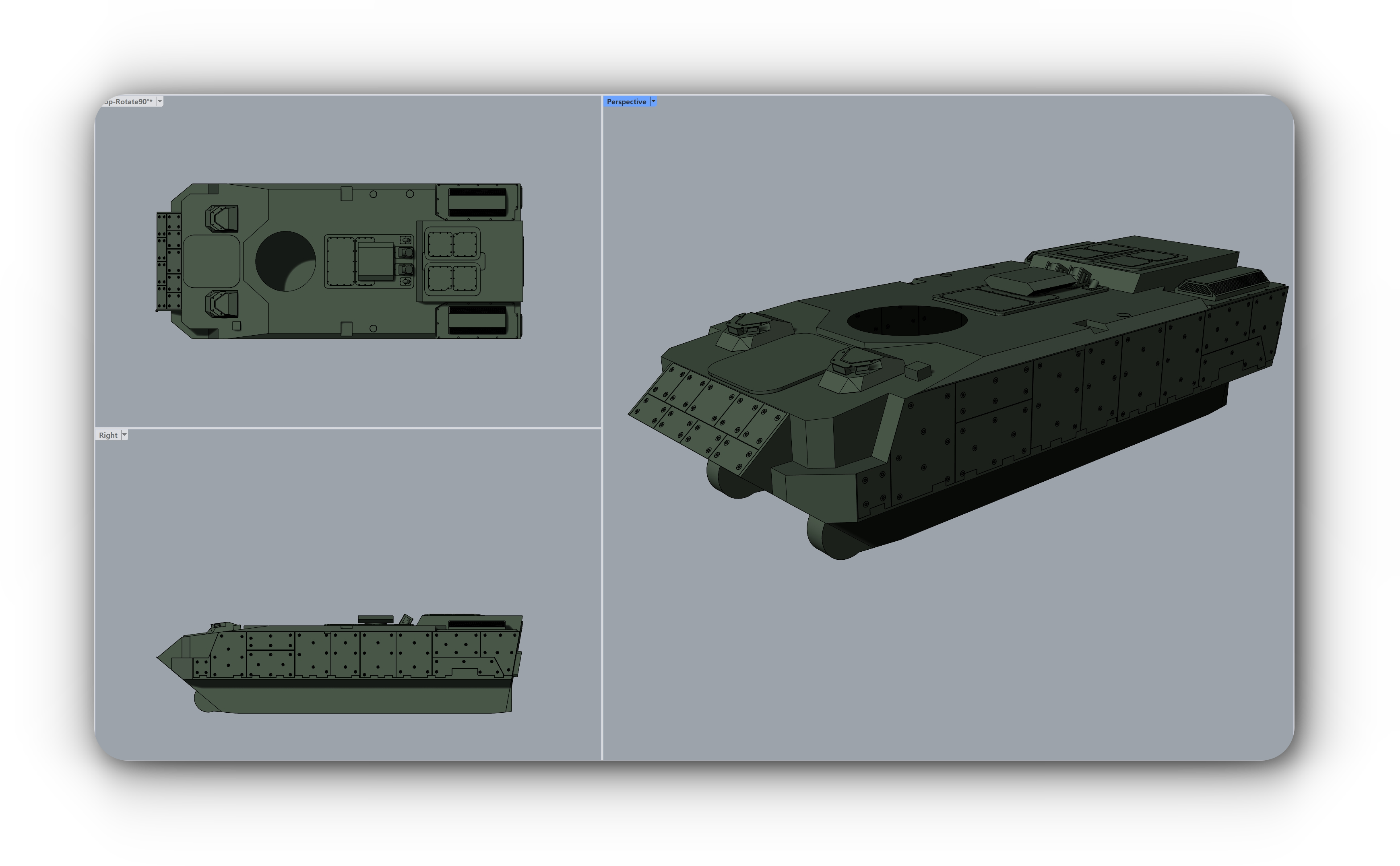This screenshot has height=866, width=1400.
Task: Click the Top-Rotate90 viewport title label
Action: pos(127,101)
